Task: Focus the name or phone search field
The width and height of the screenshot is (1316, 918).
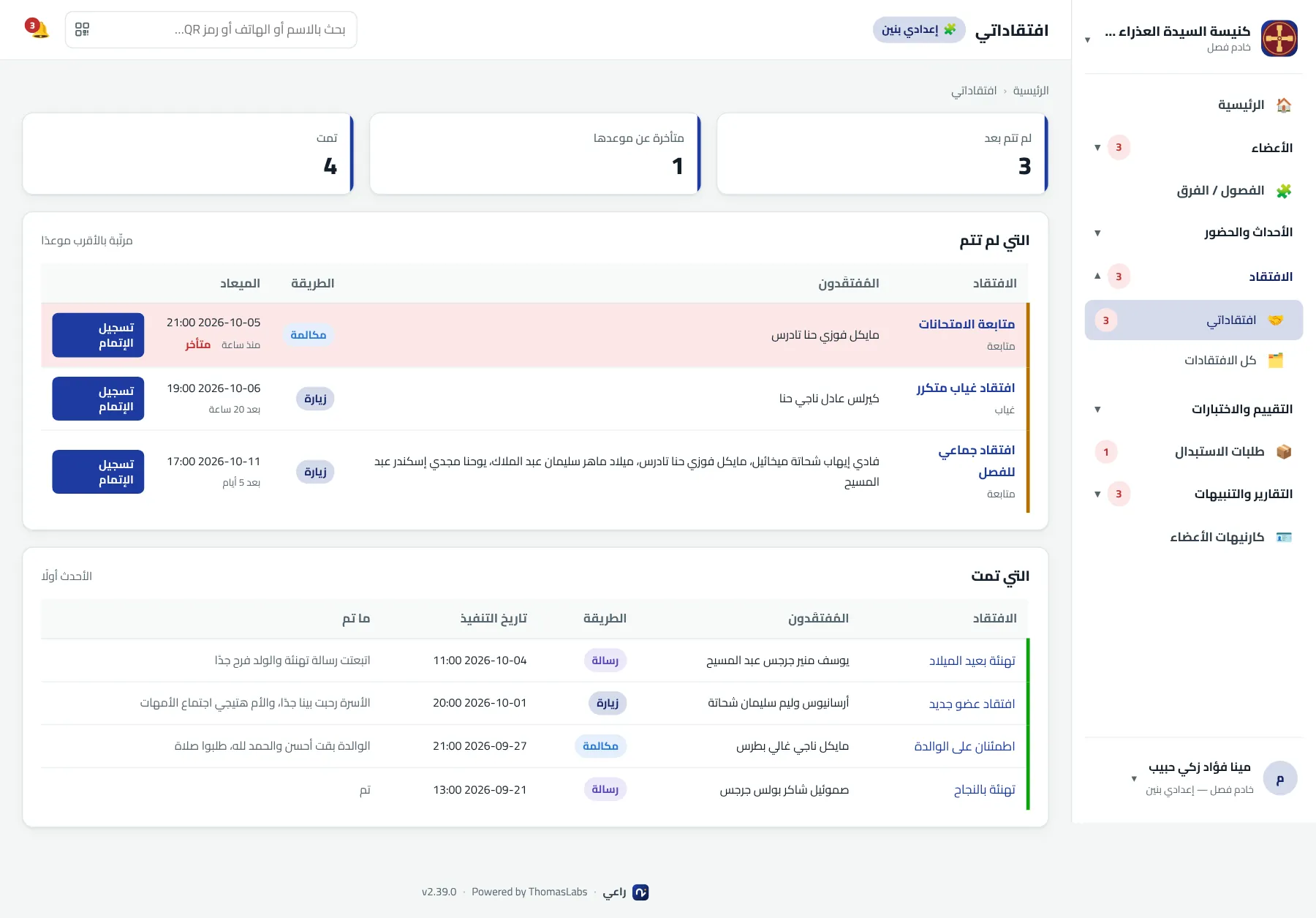Action: pyautogui.click(x=211, y=29)
